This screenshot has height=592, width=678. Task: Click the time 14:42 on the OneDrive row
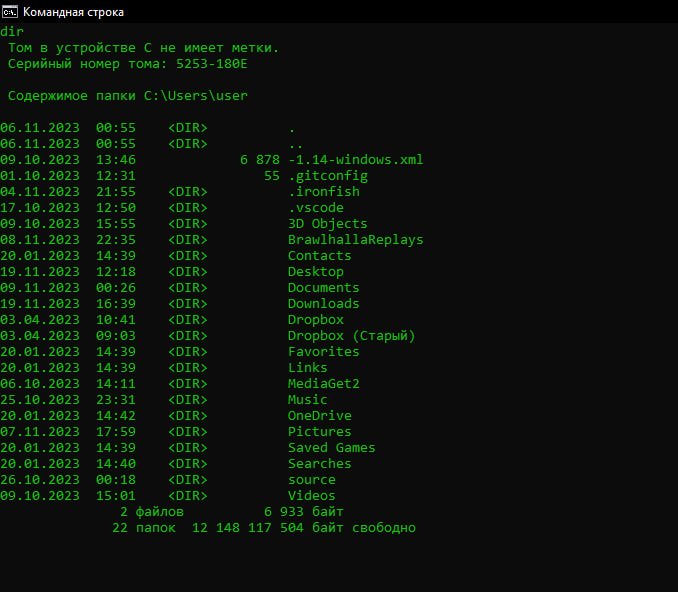click(x=115, y=416)
